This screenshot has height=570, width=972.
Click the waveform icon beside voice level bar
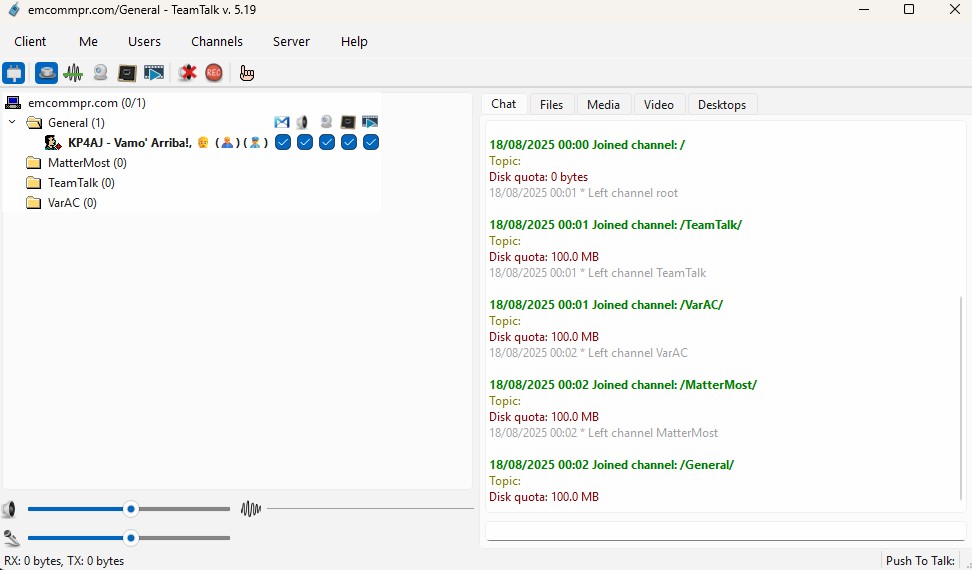coord(250,509)
